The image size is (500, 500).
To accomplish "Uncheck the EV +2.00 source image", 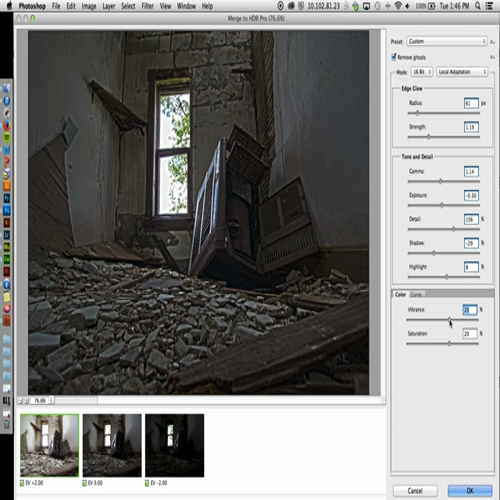I will click(22, 483).
